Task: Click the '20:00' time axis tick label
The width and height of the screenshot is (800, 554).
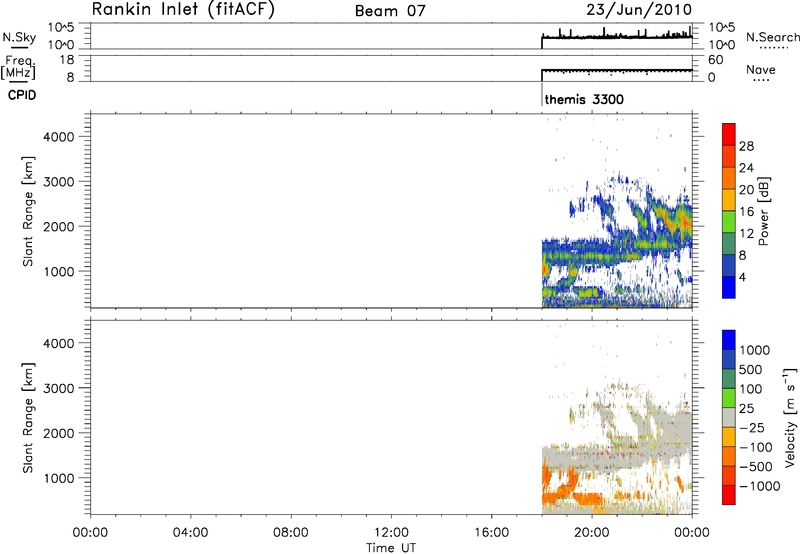Action: click(592, 533)
